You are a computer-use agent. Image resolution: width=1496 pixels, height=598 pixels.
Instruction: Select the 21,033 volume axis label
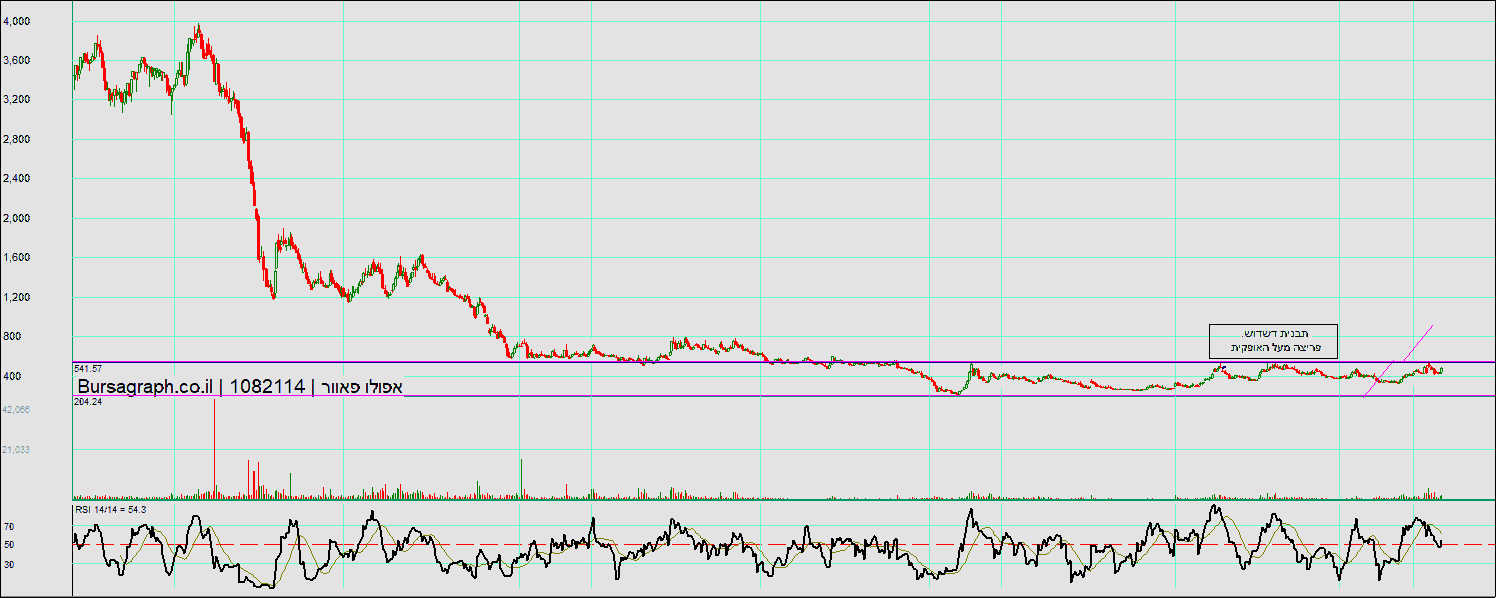(x=16, y=450)
